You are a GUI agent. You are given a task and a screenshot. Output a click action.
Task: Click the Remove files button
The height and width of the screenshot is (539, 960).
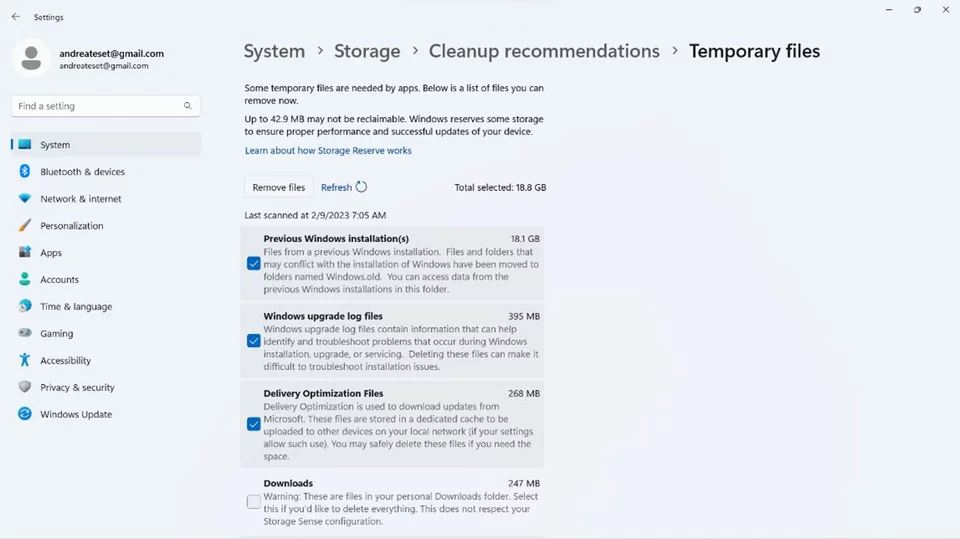[279, 187]
